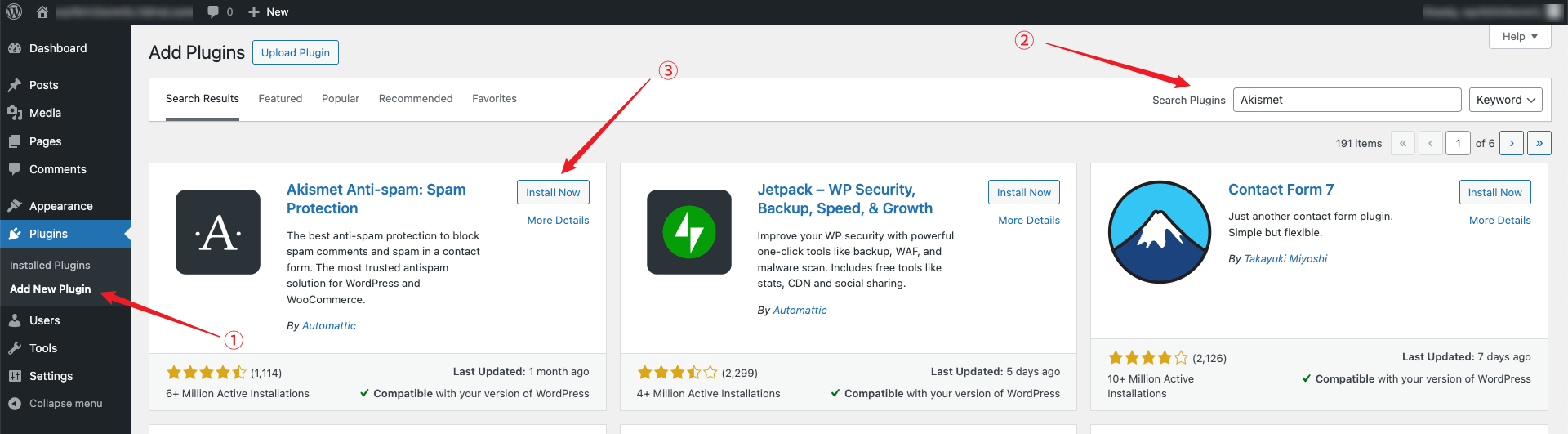Click the Jetpack plugin green lightning icon
Image resolution: width=1568 pixels, height=434 pixels.
(688, 232)
